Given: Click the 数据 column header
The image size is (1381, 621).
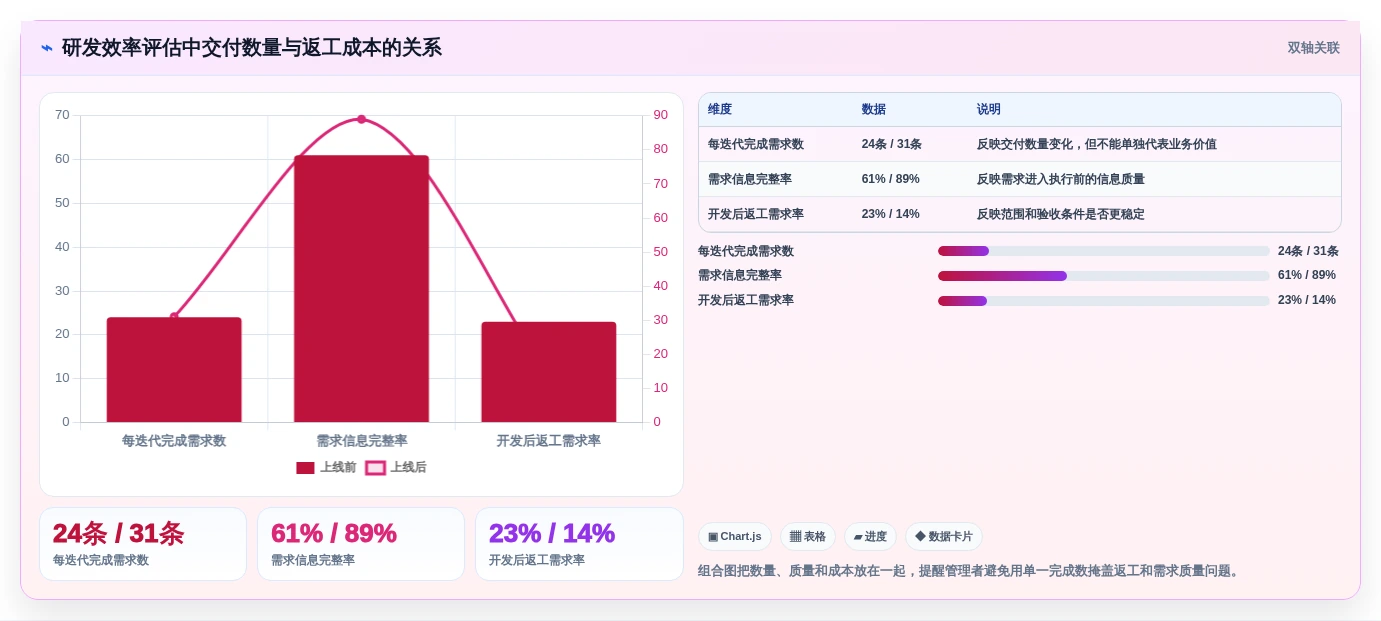Looking at the screenshot, I should pyautogui.click(x=873, y=109).
